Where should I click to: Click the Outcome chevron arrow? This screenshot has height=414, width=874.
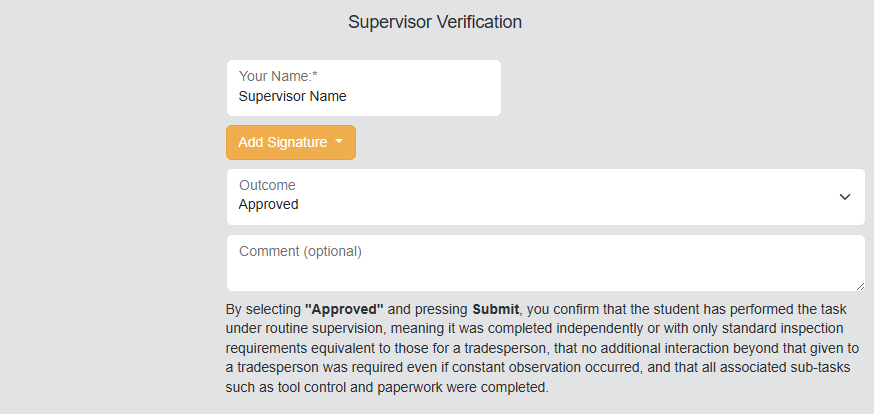click(x=845, y=197)
